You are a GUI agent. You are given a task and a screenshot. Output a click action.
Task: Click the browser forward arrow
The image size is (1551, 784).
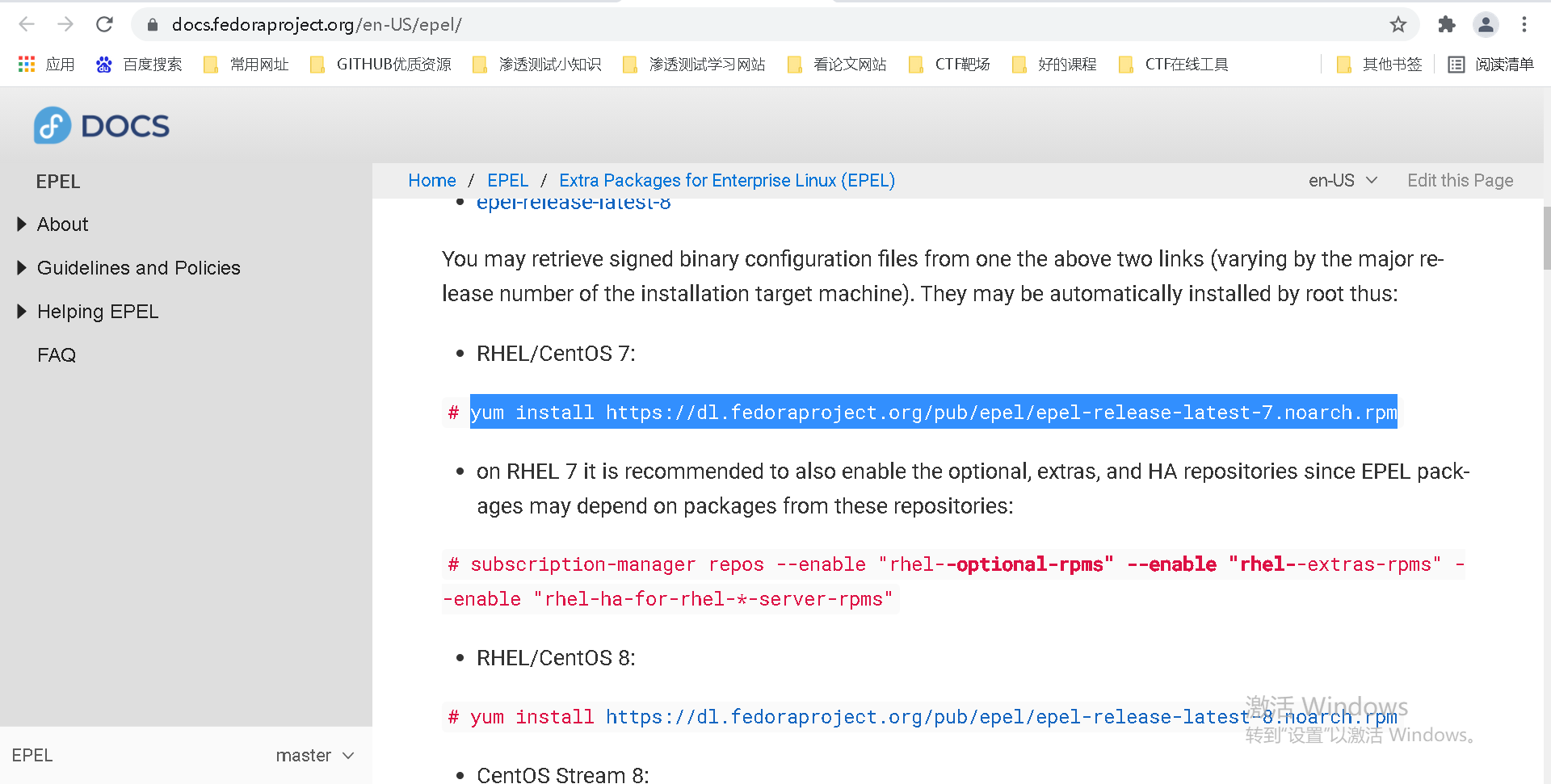65,24
